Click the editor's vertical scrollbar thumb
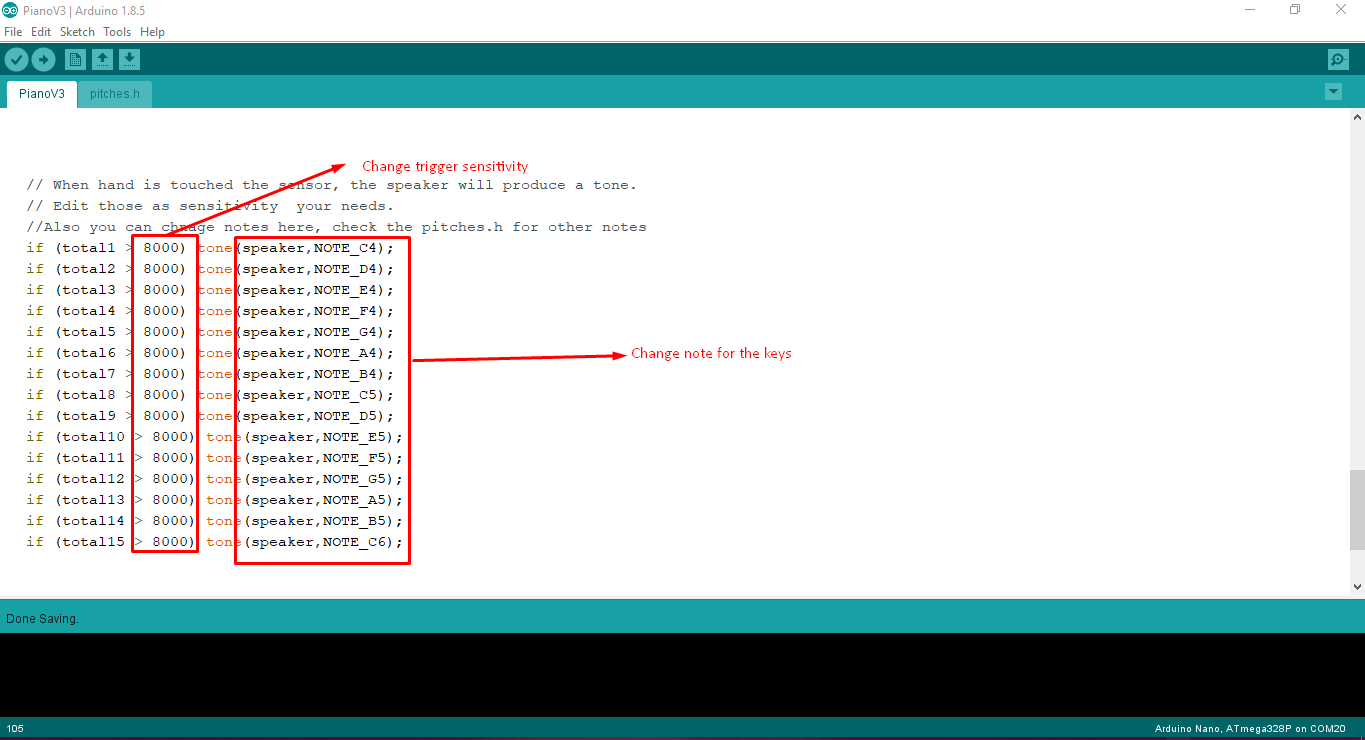 click(1357, 510)
